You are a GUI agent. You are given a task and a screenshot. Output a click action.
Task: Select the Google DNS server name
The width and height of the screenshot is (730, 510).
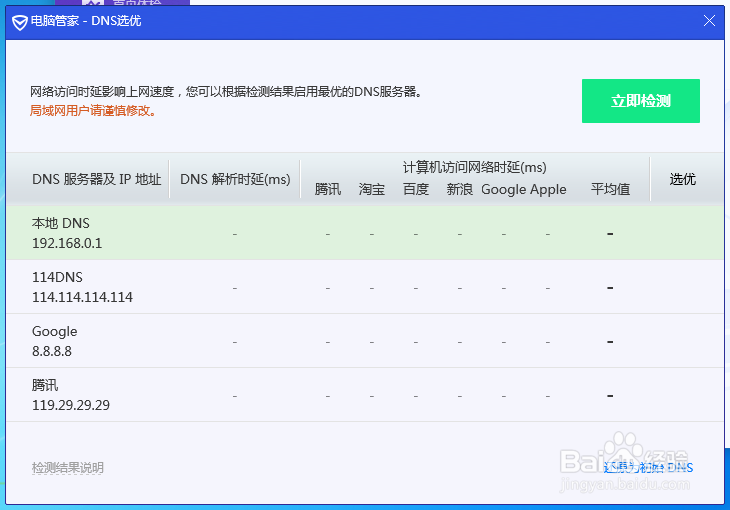click(54, 332)
